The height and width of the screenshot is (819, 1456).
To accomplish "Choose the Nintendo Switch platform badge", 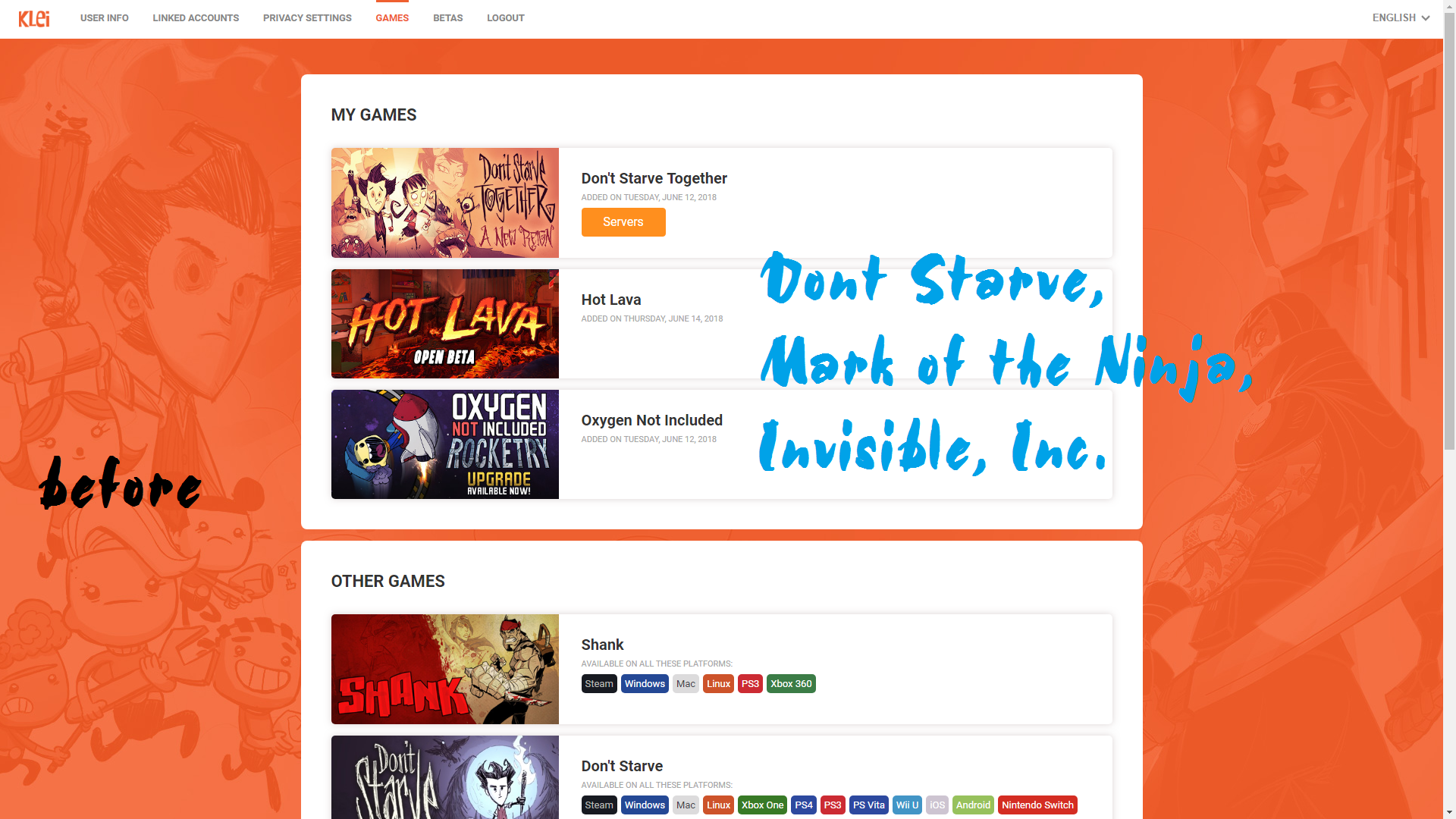I will [1037, 805].
